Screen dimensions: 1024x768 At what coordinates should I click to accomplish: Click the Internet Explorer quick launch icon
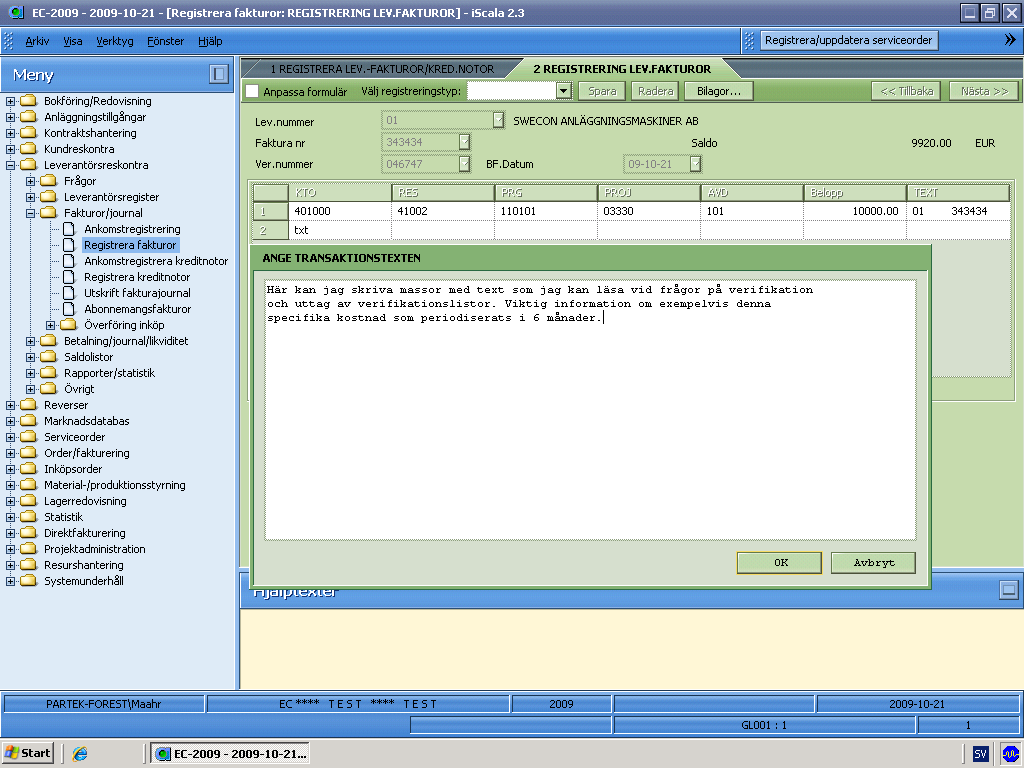tap(80, 754)
